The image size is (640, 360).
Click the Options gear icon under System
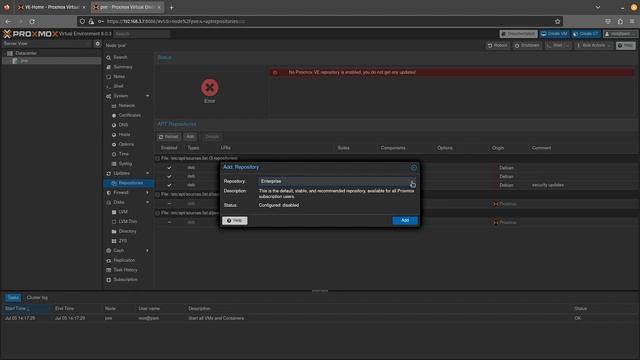114,144
